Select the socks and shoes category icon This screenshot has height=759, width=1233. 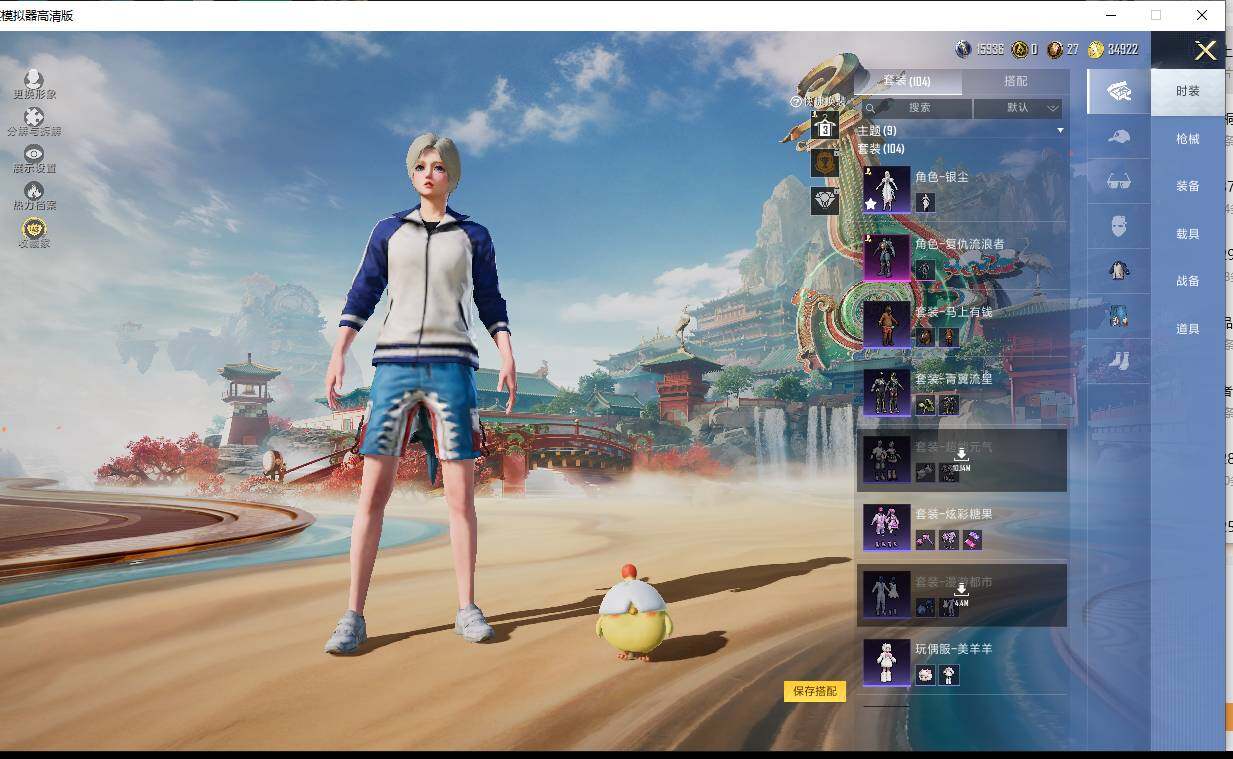coord(1119,358)
